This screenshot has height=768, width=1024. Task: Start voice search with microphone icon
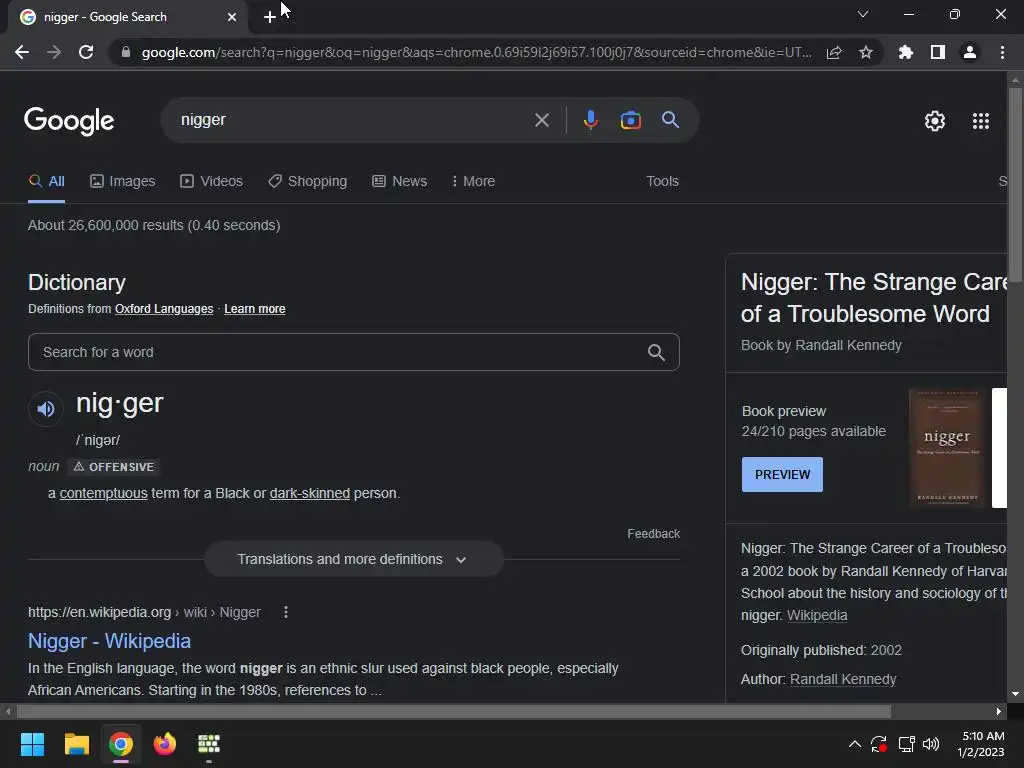(x=590, y=120)
